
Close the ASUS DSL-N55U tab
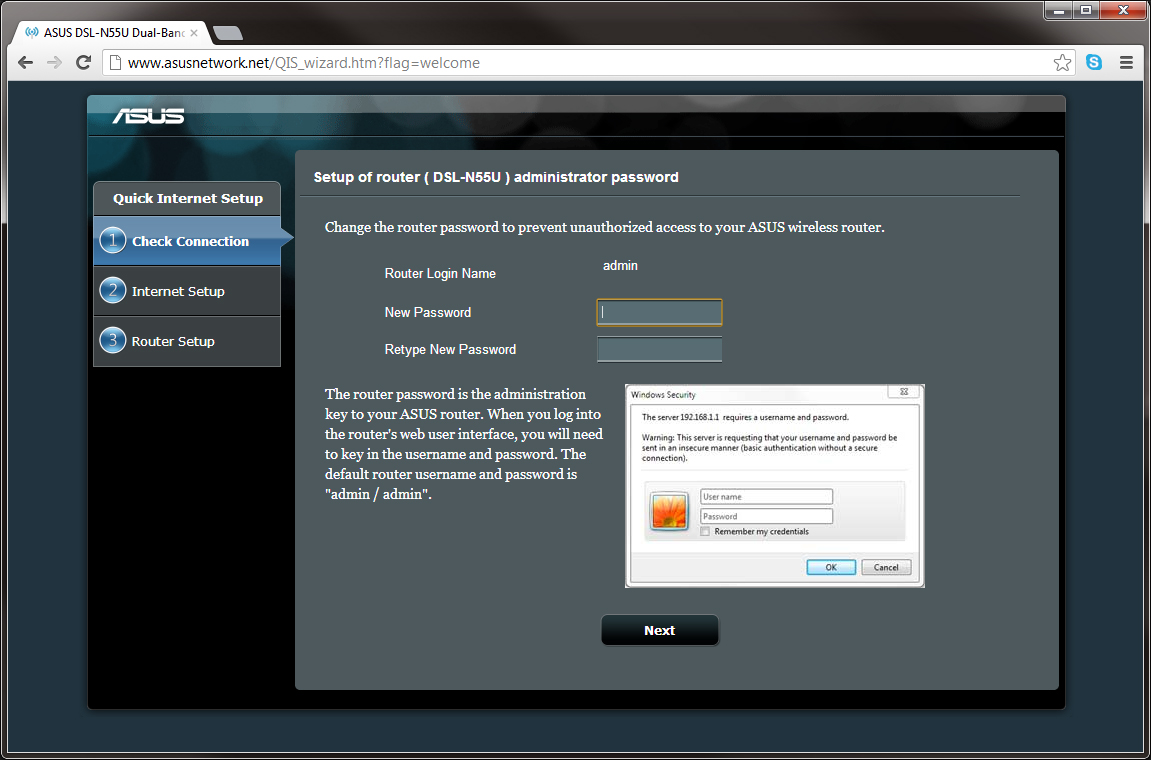[x=194, y=33]
